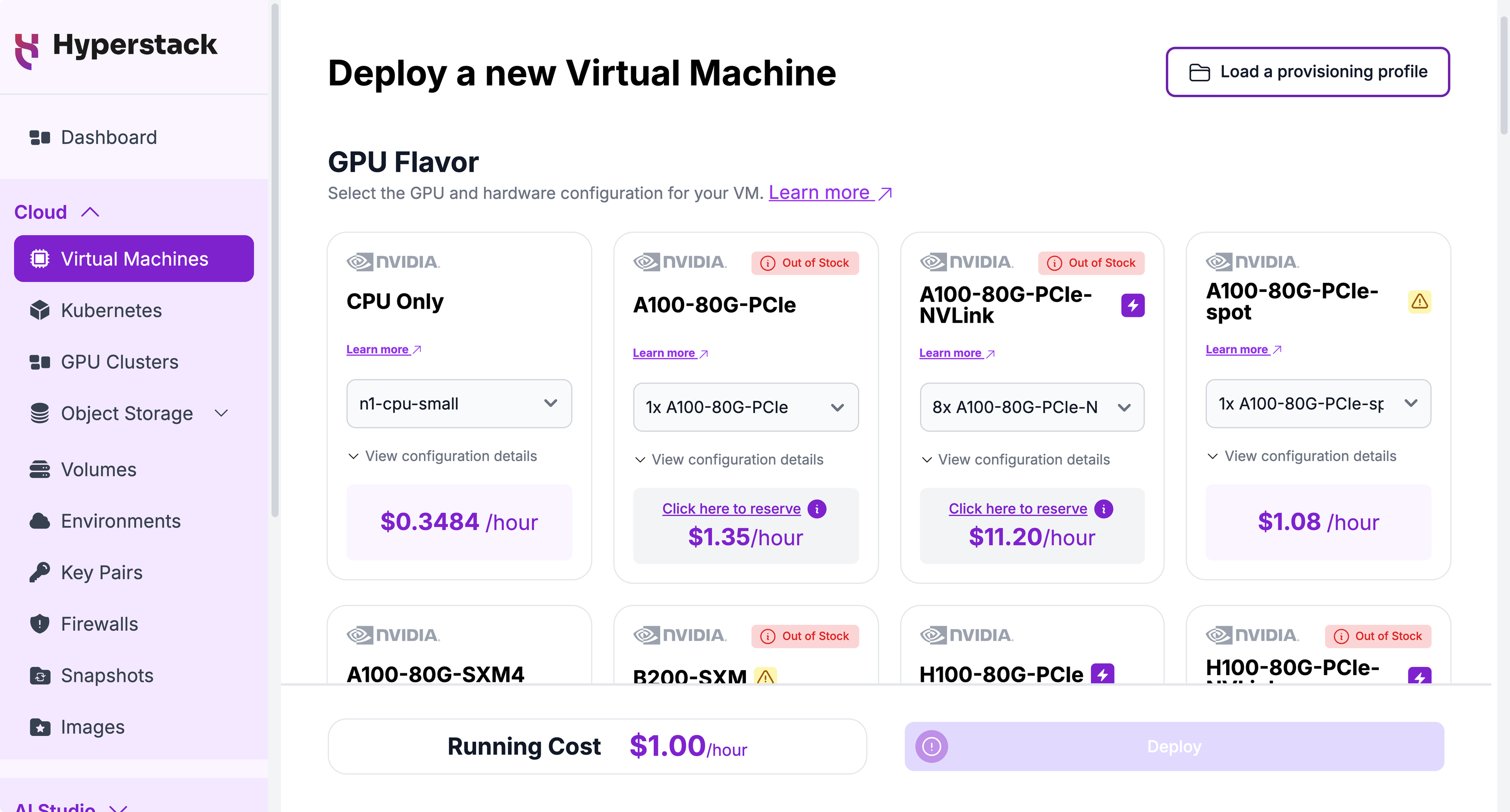Open 1x A100-80G-PCIe-spot dropdown

click(1318, 404)
